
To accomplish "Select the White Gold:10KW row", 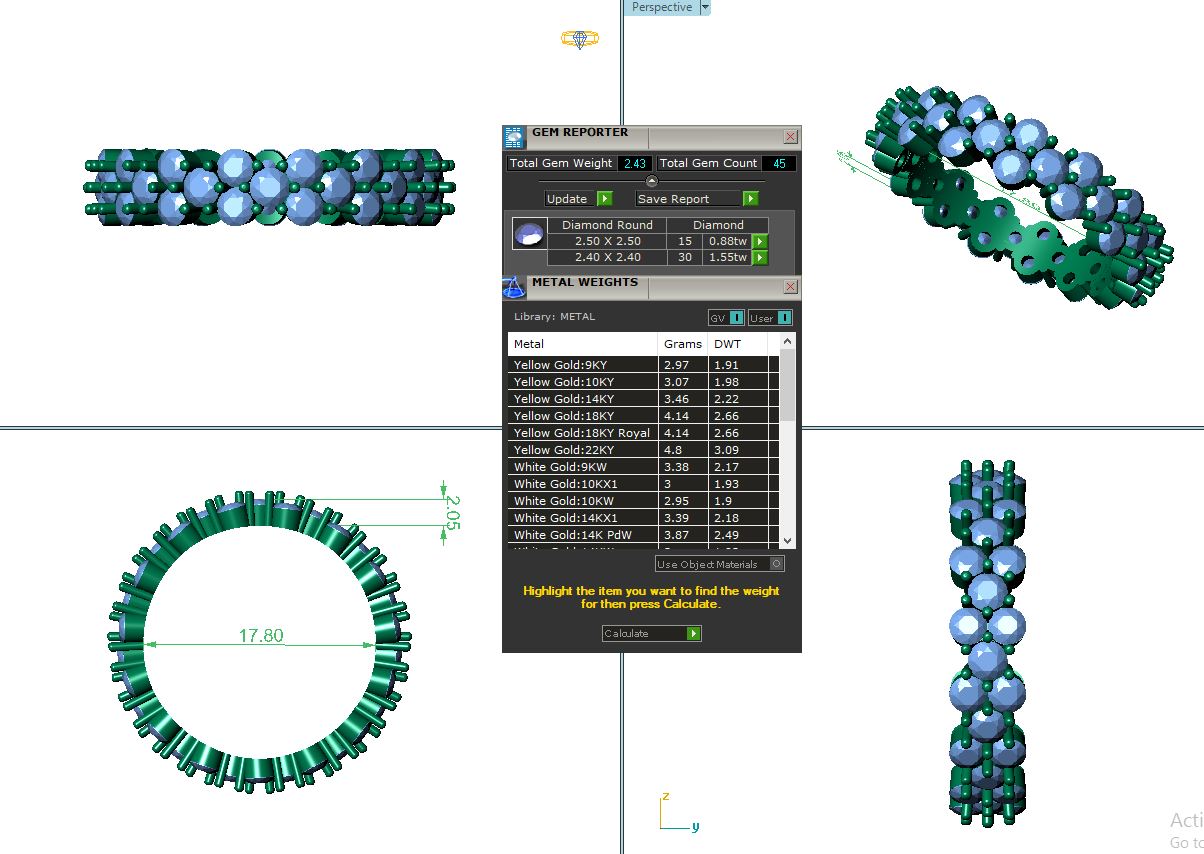I will point(643,501).
